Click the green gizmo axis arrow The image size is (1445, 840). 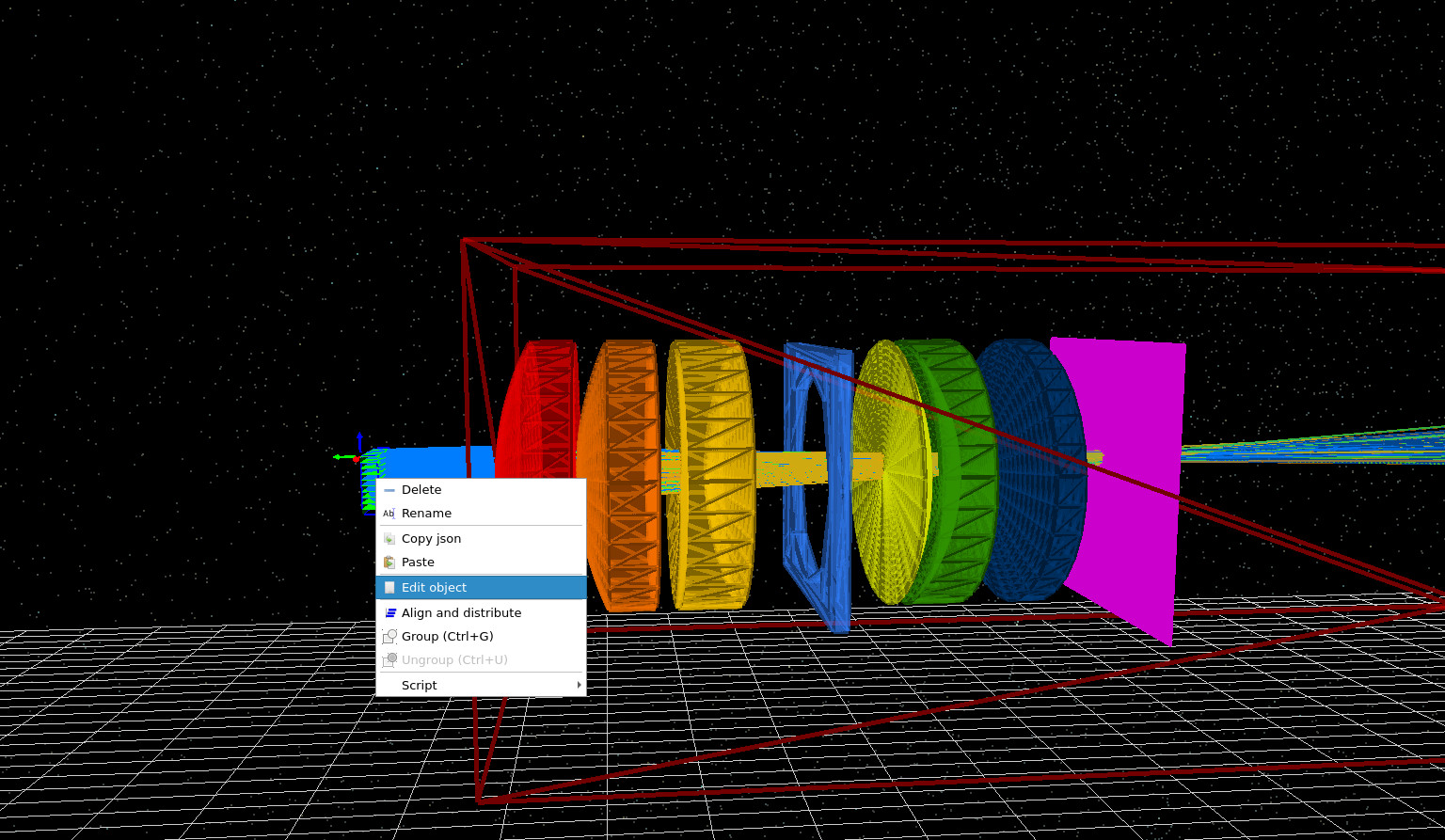click(x=341, y=458)
